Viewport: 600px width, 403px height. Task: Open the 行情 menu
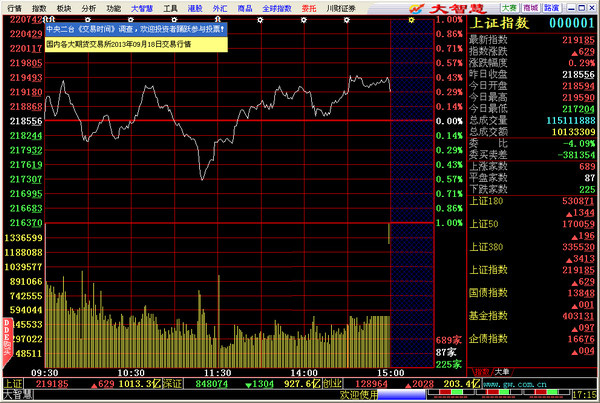click(x=15, y=8)
